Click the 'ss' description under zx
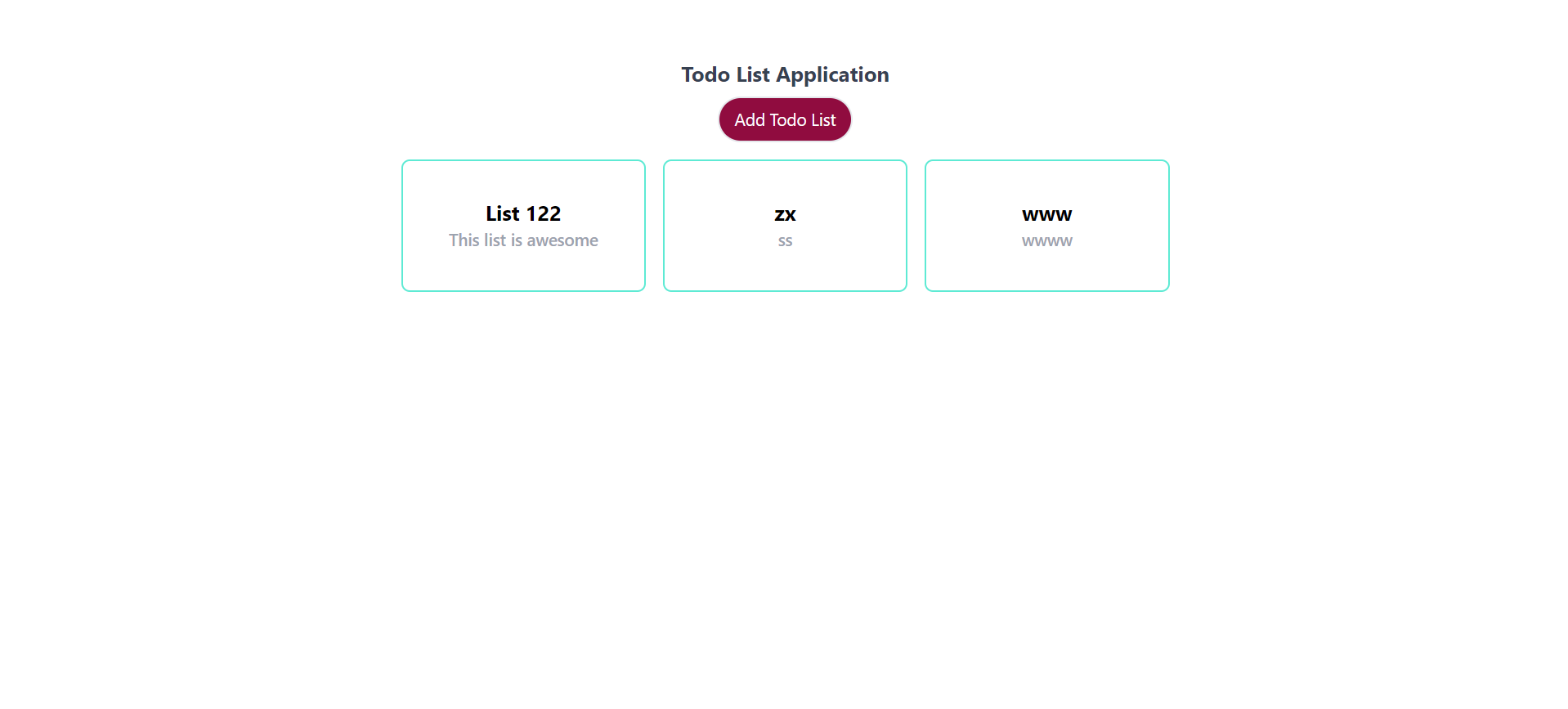Screen dimensions: 1568x709 click(784, 240)
